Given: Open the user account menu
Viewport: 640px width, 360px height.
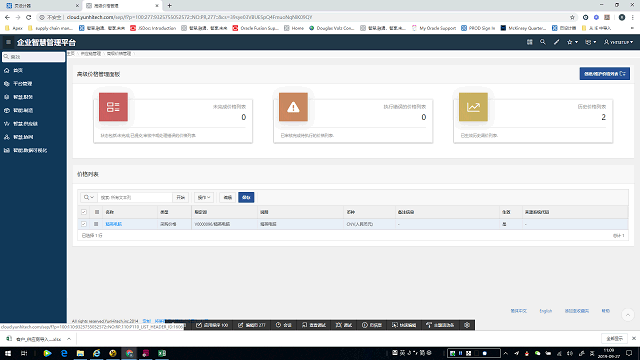Looking at the screenshot, I should coord(618,42).
